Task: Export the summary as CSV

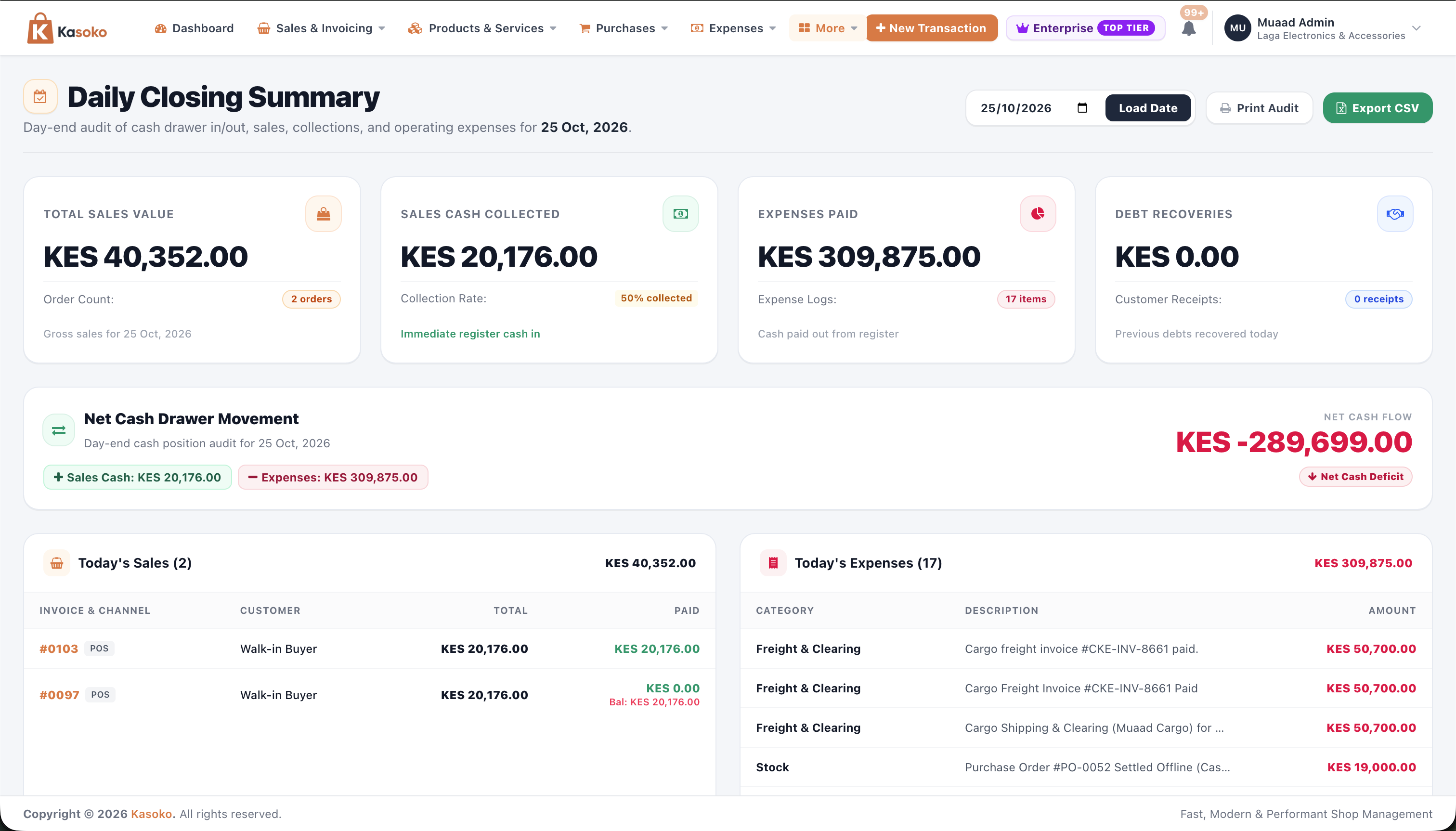Action: click(1377, 108)
